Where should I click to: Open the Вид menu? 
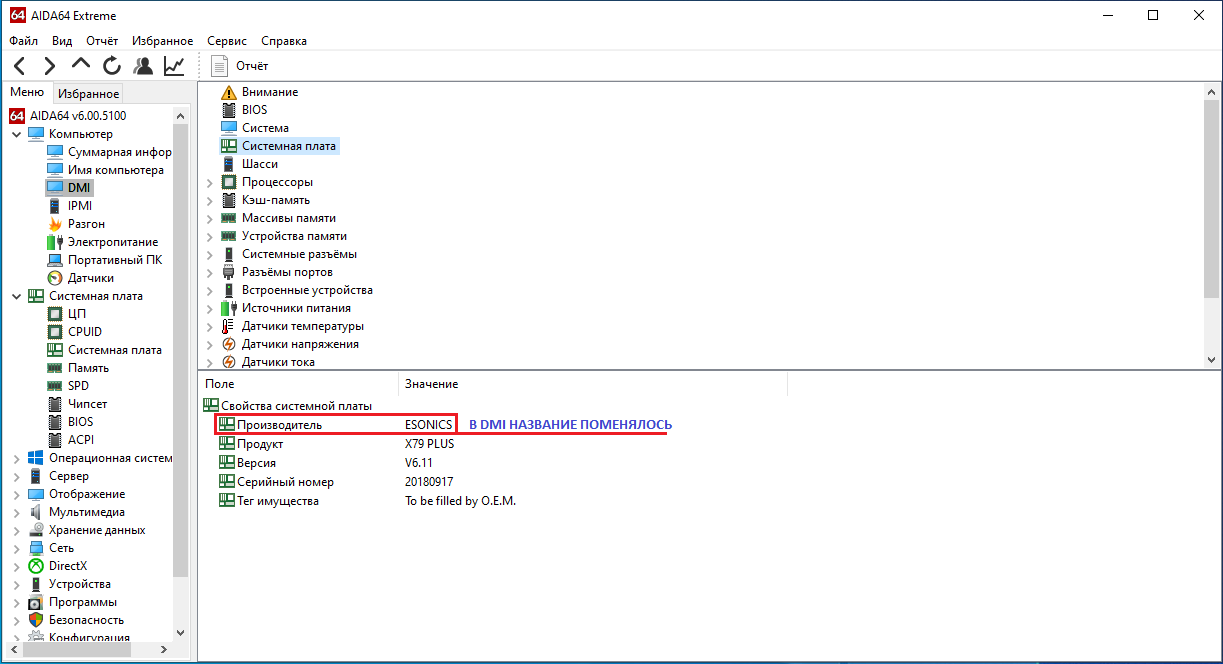coord(62,41)
